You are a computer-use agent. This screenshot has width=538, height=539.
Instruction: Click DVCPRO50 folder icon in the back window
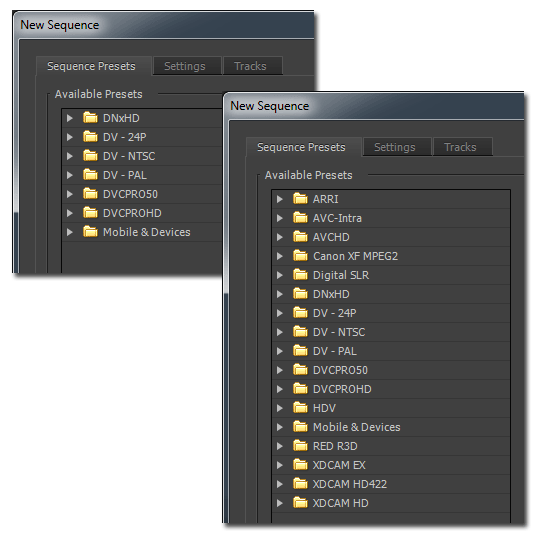click(x=90, y=194)
